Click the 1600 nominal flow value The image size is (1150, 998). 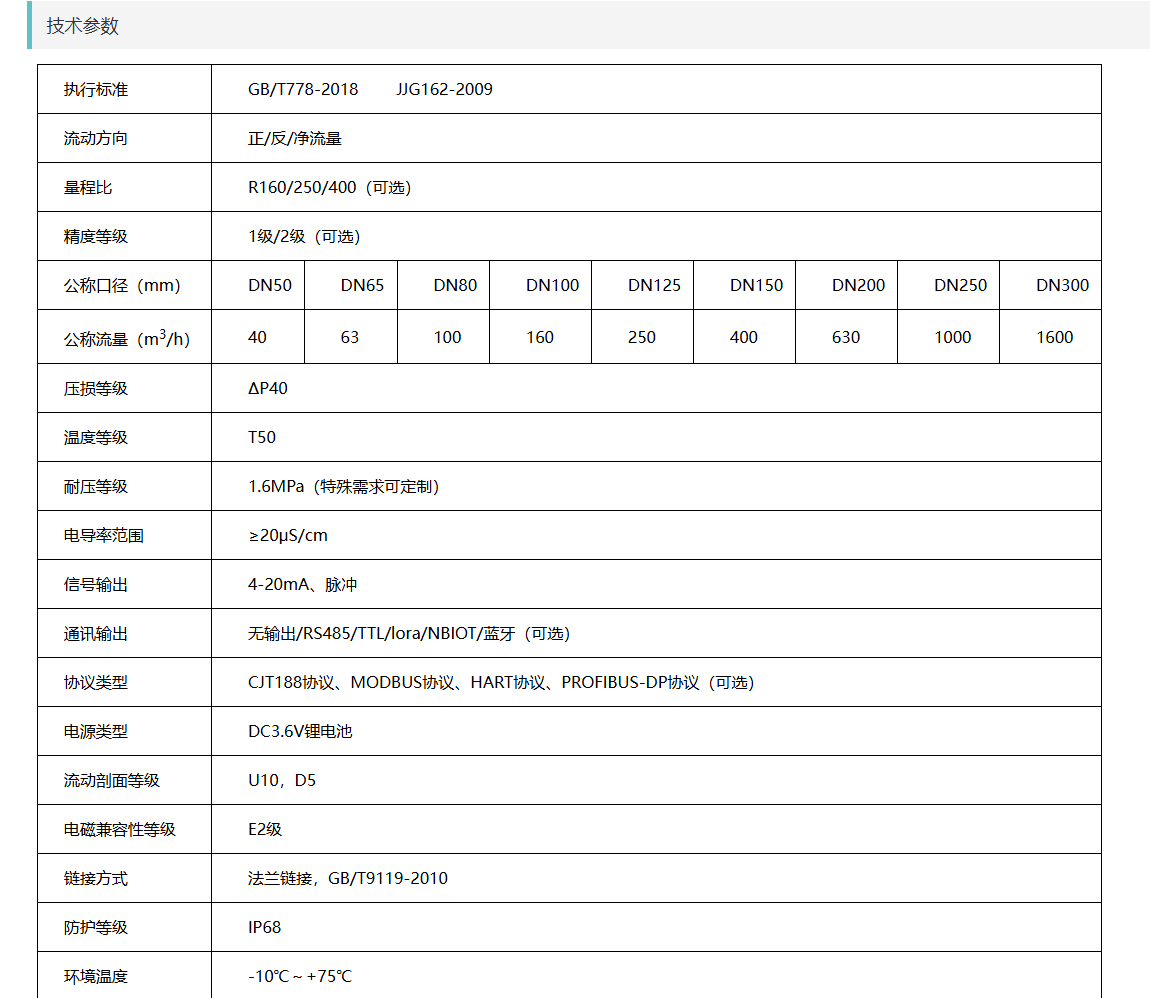1054,337
